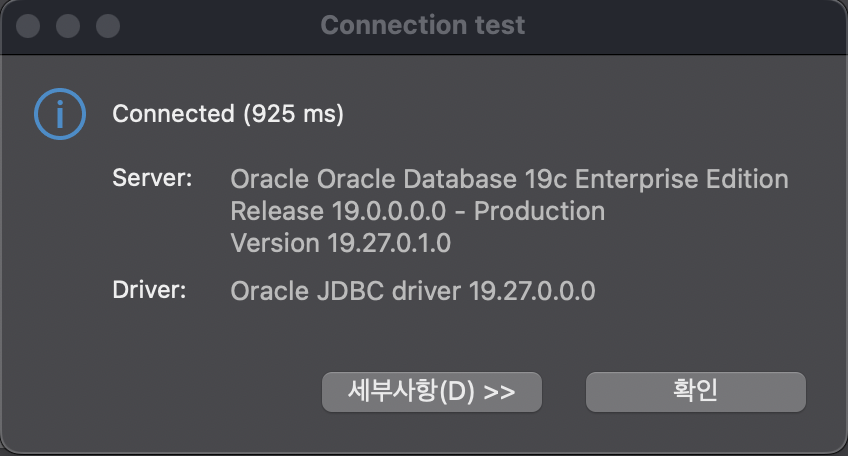Click the Enterprise Edition words
Screen dimensions: 848x456
(681, 179)
